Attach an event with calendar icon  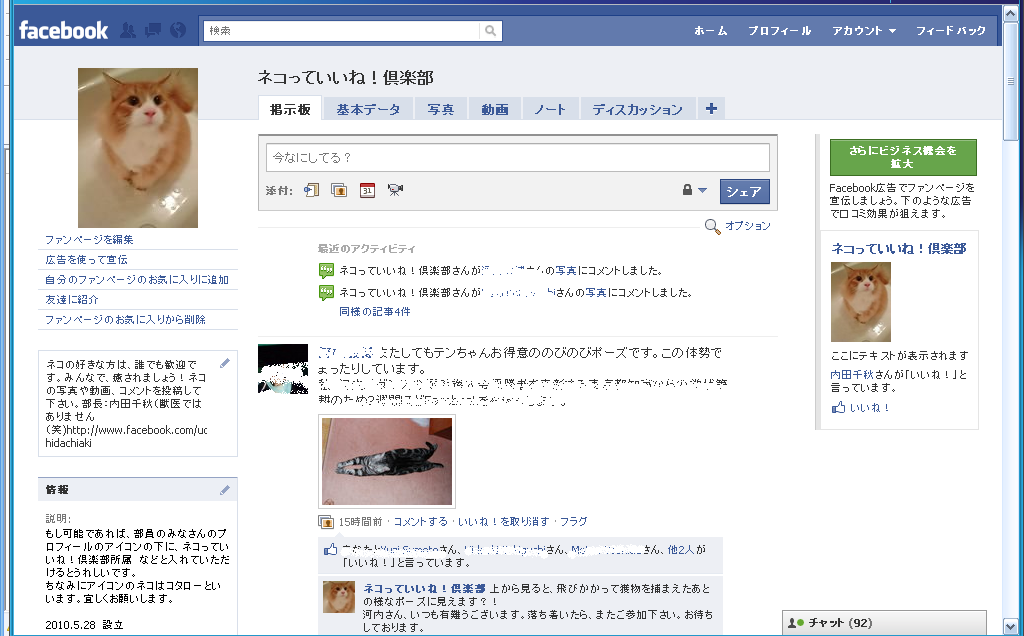pos(368,190)
